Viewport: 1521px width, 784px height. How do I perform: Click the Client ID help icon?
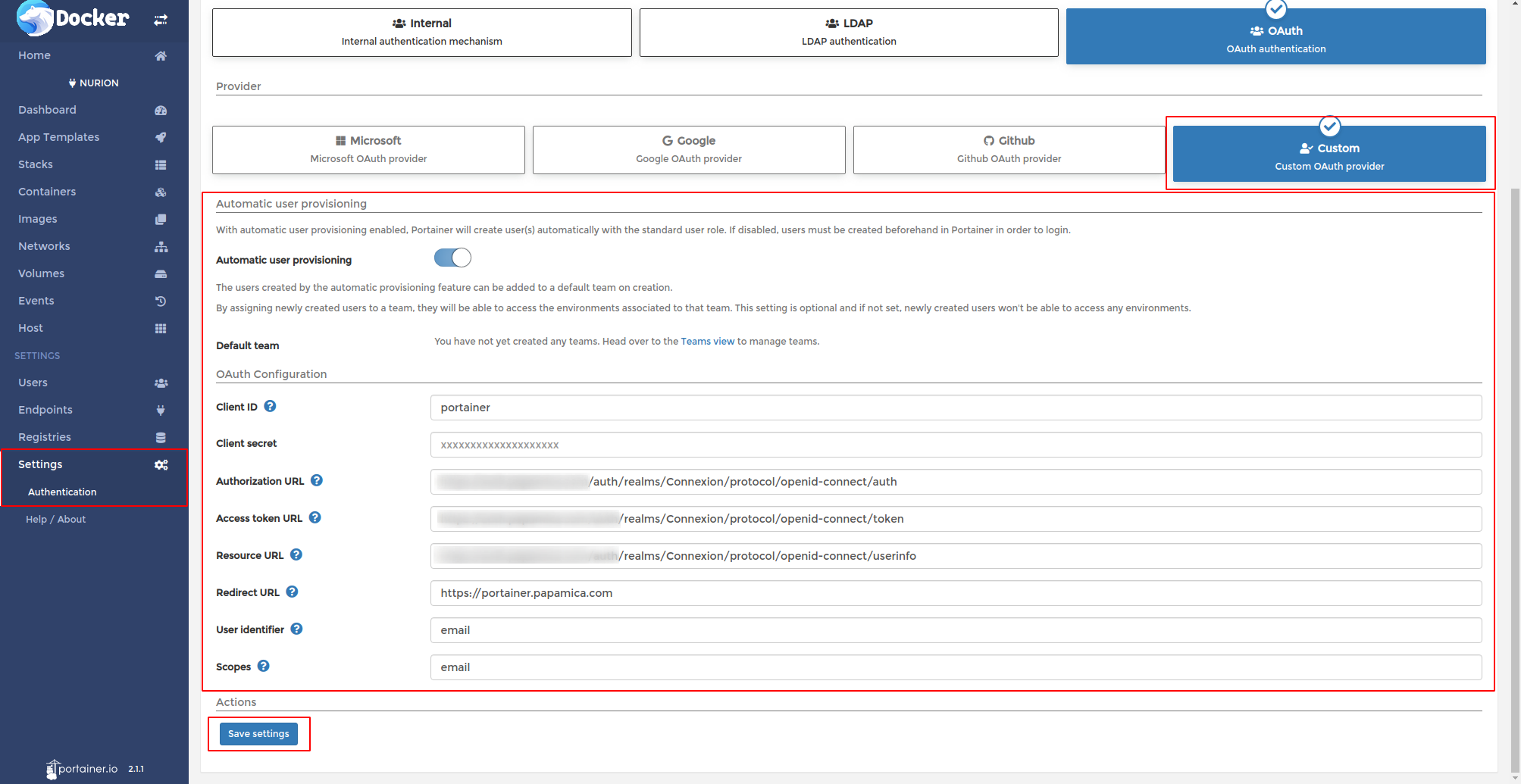[270, 407]
